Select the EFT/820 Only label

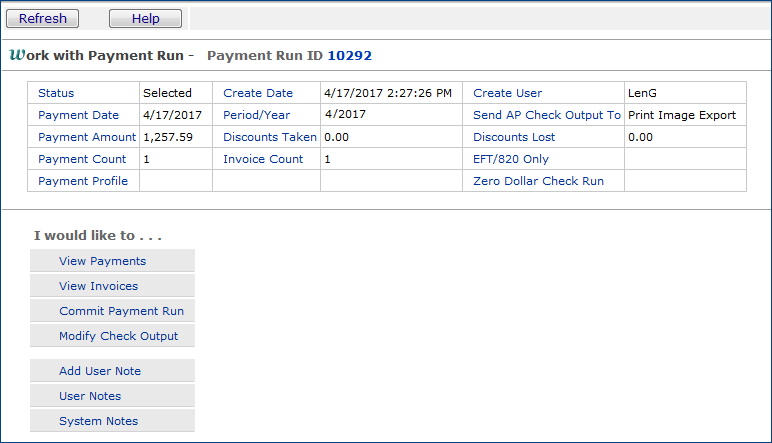511,159
